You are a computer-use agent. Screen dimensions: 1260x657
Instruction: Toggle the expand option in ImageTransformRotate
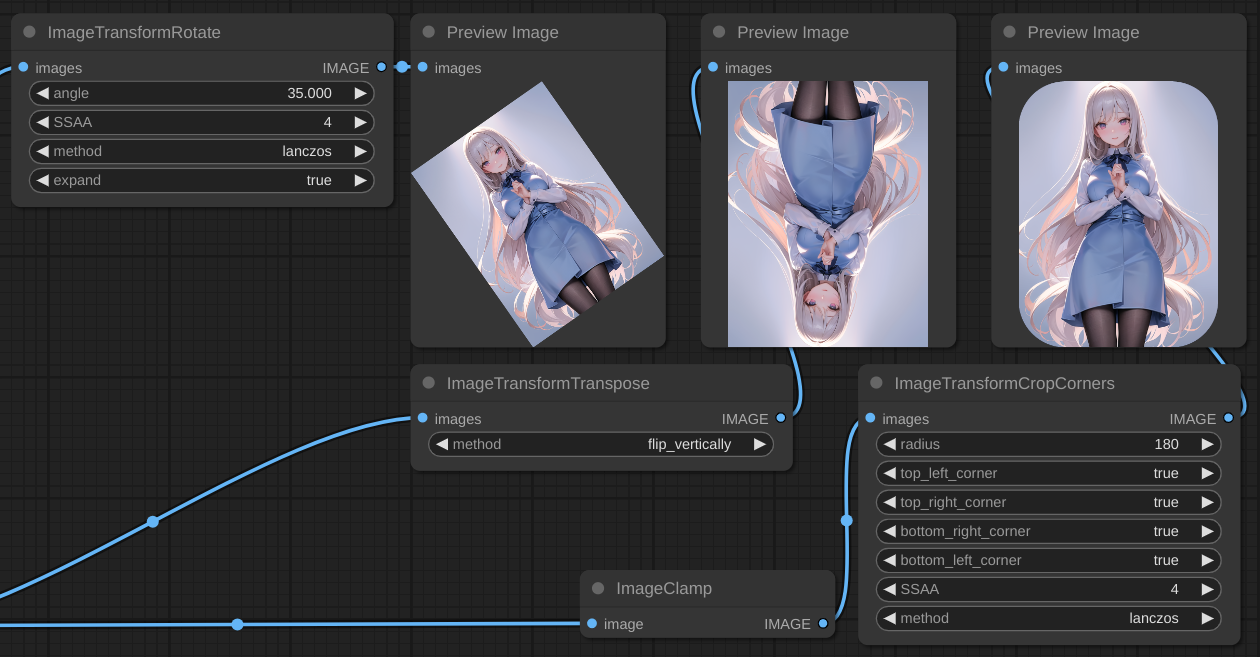(x=202, y=180)
